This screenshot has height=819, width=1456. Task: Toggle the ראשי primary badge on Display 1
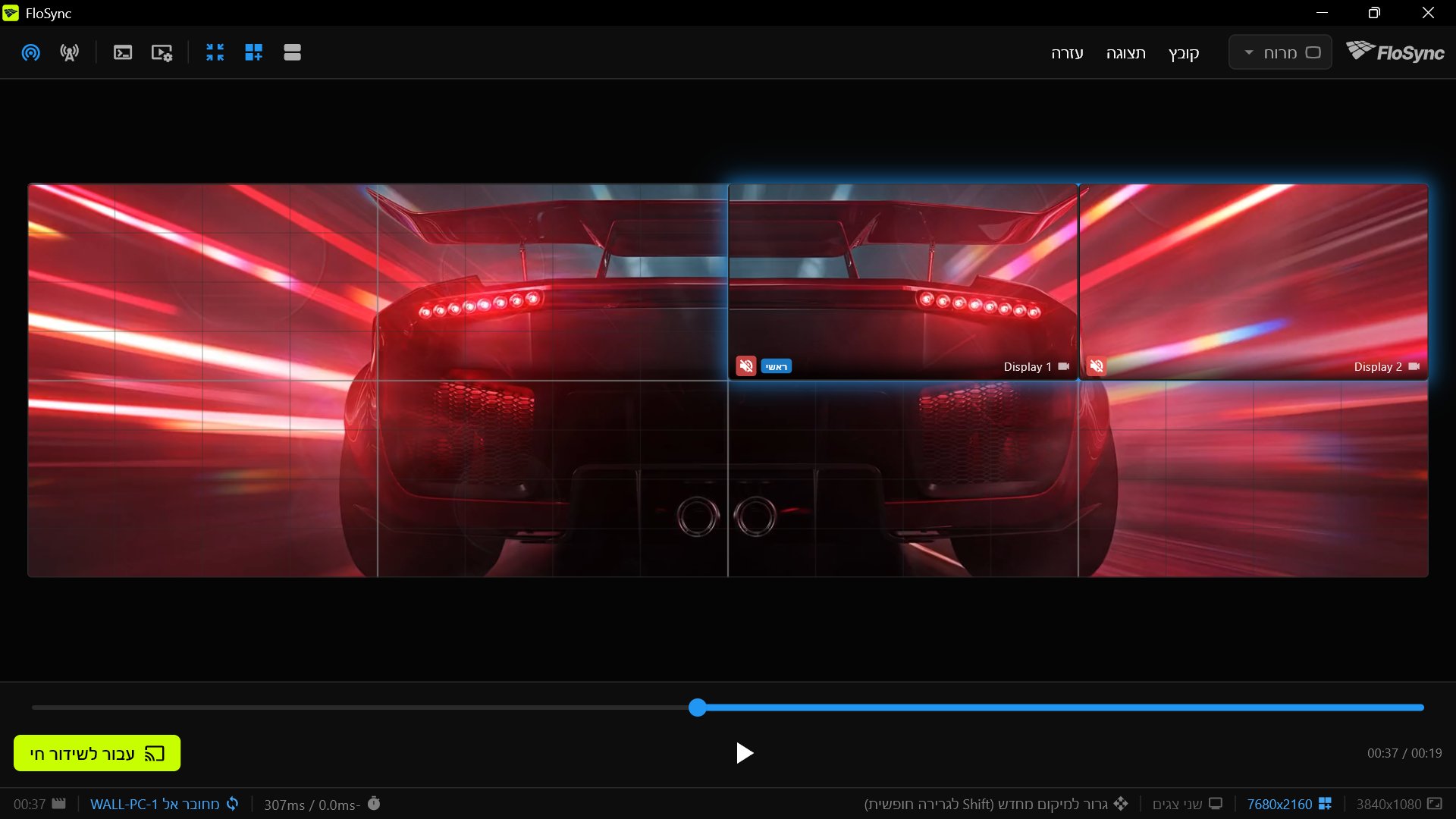pos(776,366)
